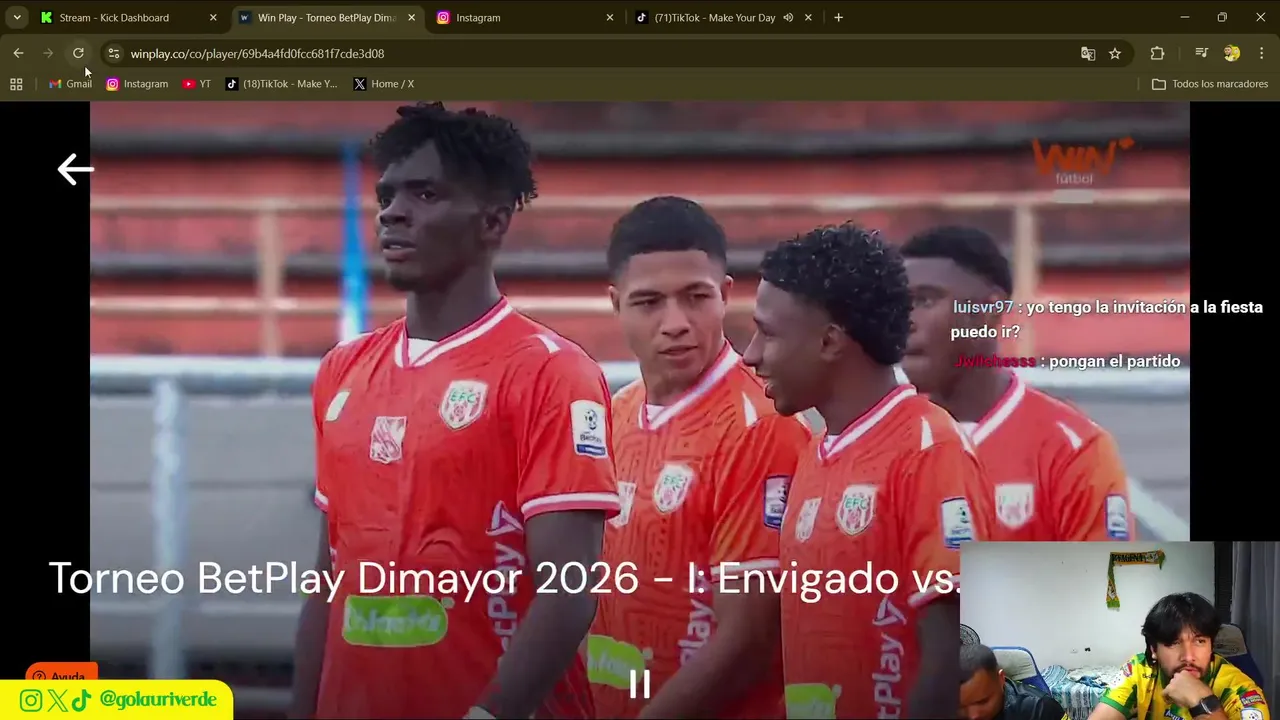
Task: Open the apps grid in bookmarks bar
Action: pyautogui.click(x=16, y=84)
